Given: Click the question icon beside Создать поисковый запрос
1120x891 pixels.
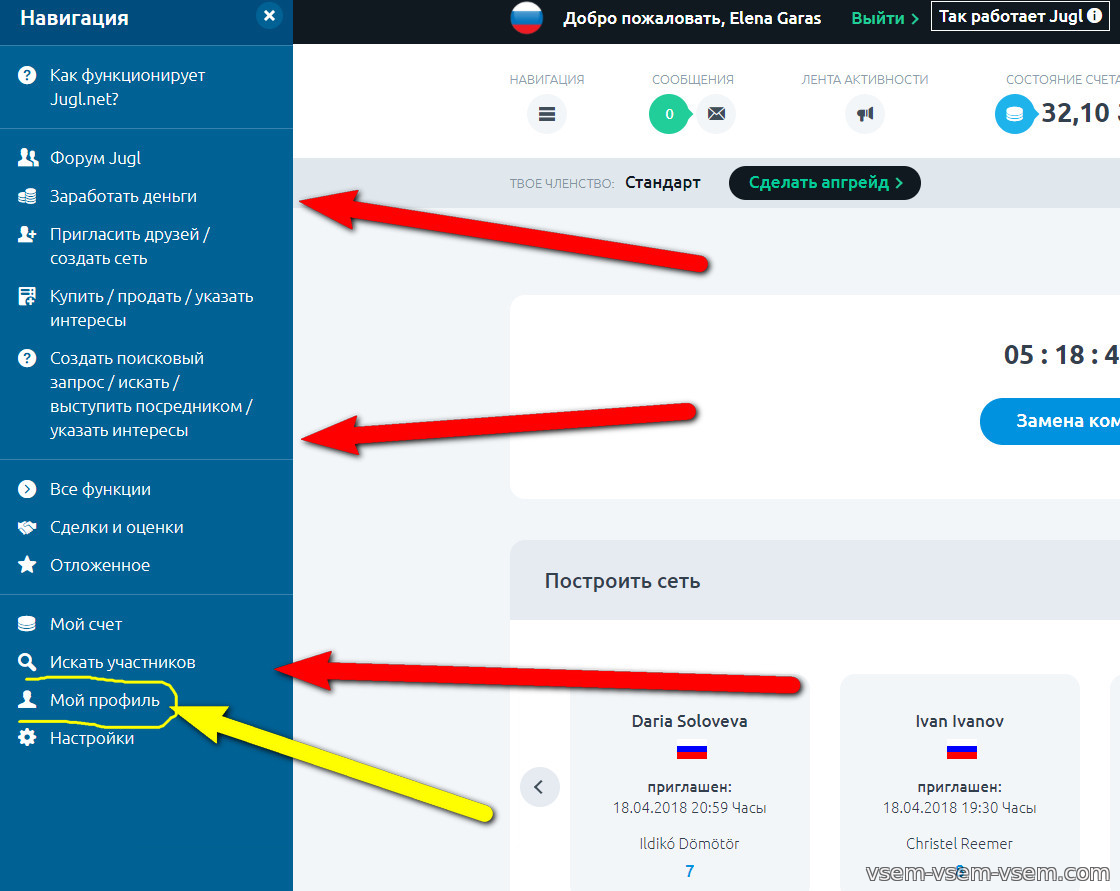Looking at the screenshot, I should coord(27,358).
